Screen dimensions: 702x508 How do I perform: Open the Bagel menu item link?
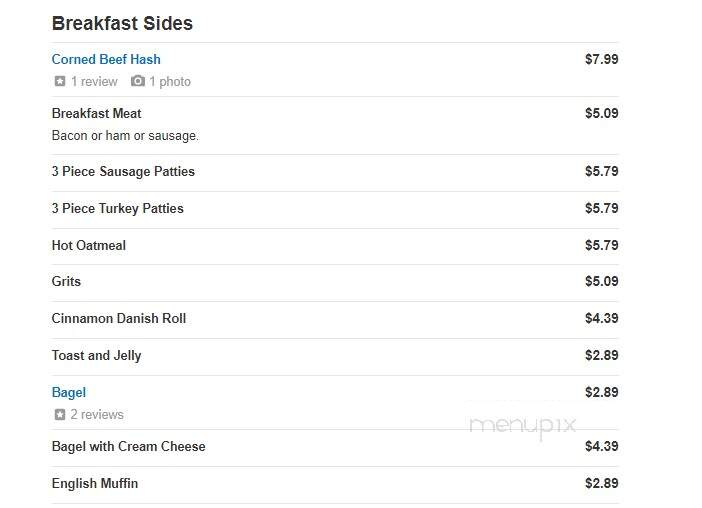[x=69, y=392]
